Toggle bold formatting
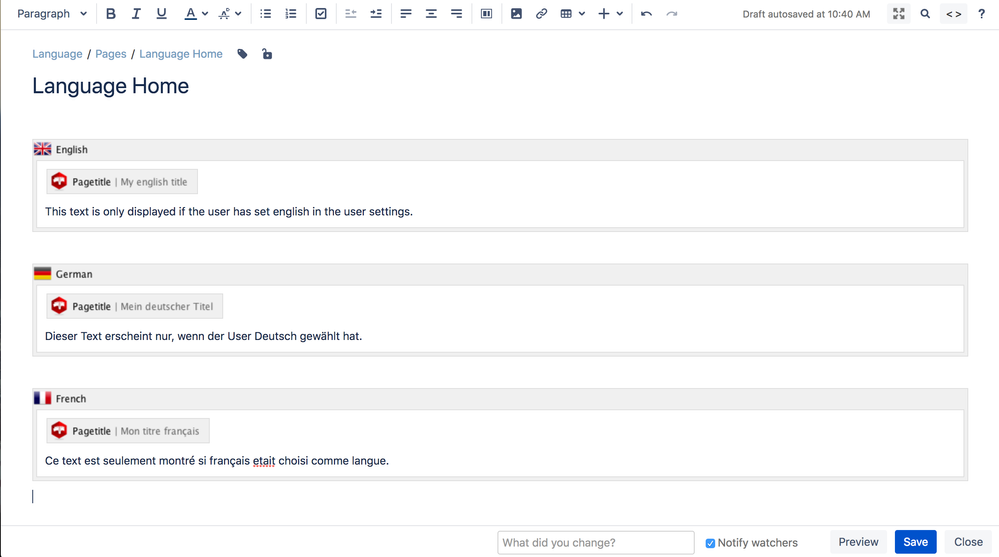This screenshot has width=999, height=557. click(x=111, y=13)
